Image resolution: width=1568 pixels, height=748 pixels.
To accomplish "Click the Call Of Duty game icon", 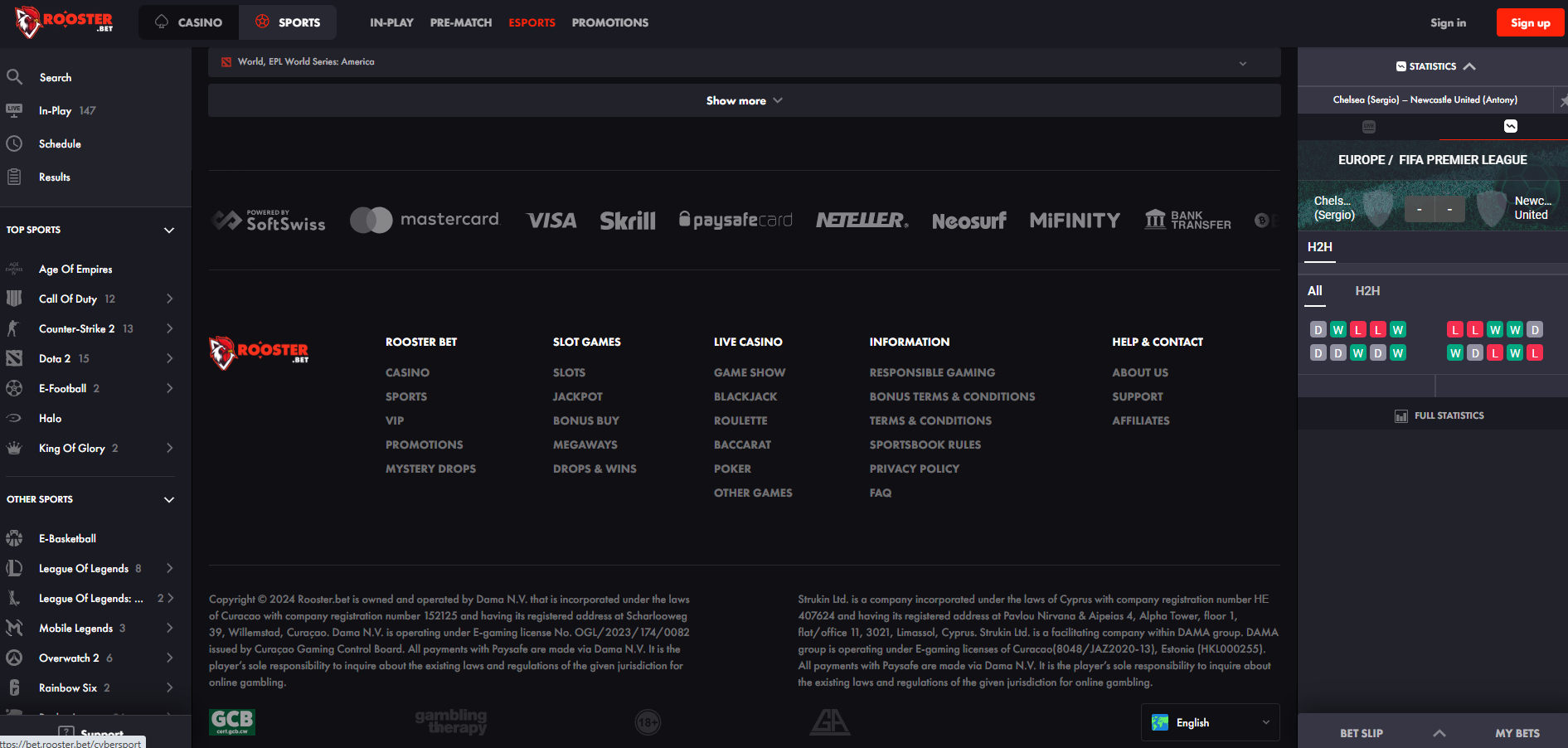I will tap(14, 299).
